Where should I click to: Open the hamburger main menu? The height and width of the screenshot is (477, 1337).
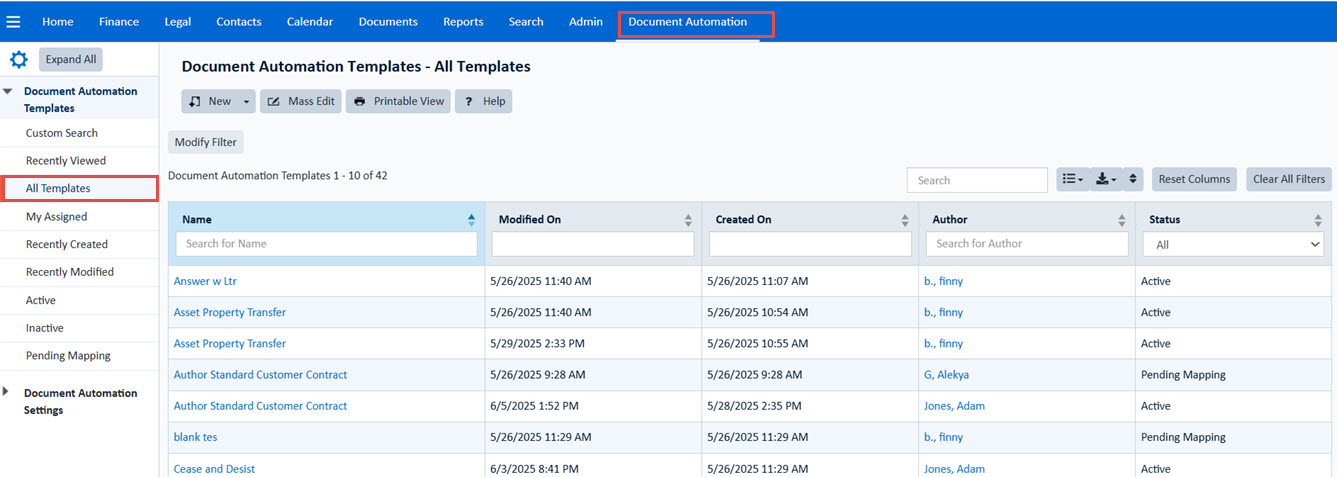pyautogui.click(x=14, y=21)
